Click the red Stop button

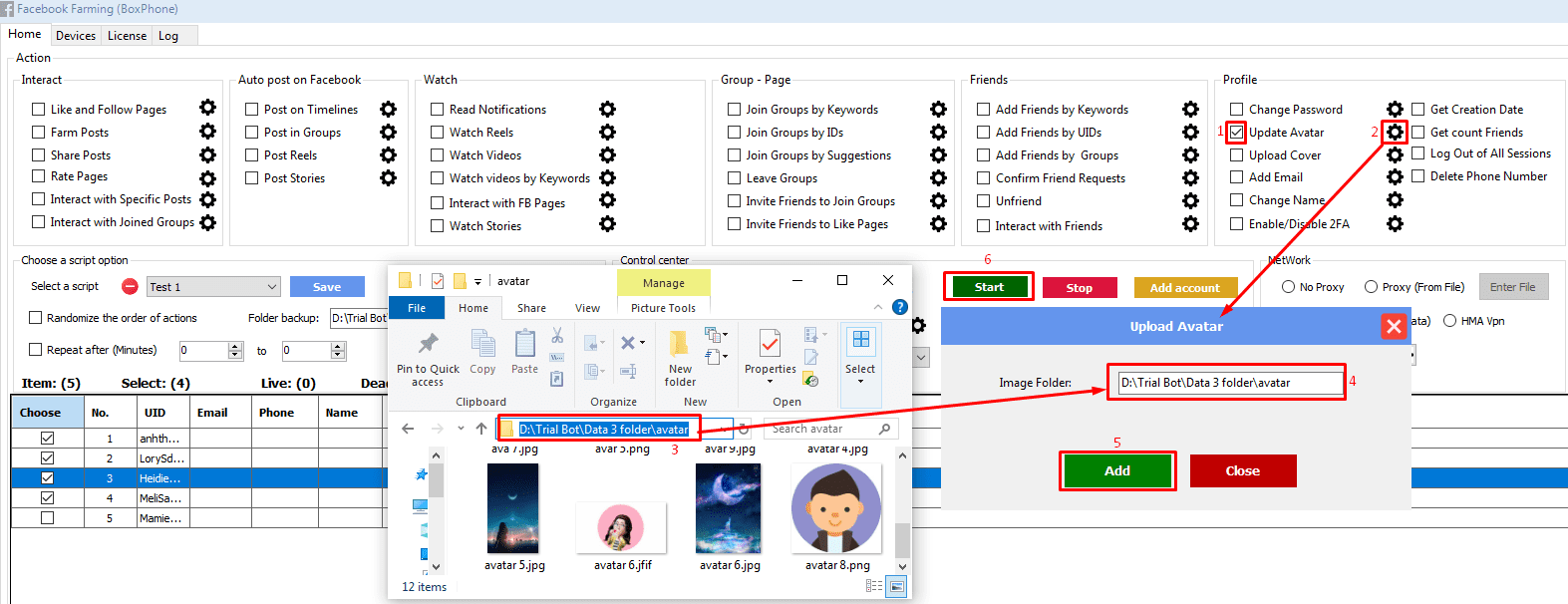[x=1080, y=288]
